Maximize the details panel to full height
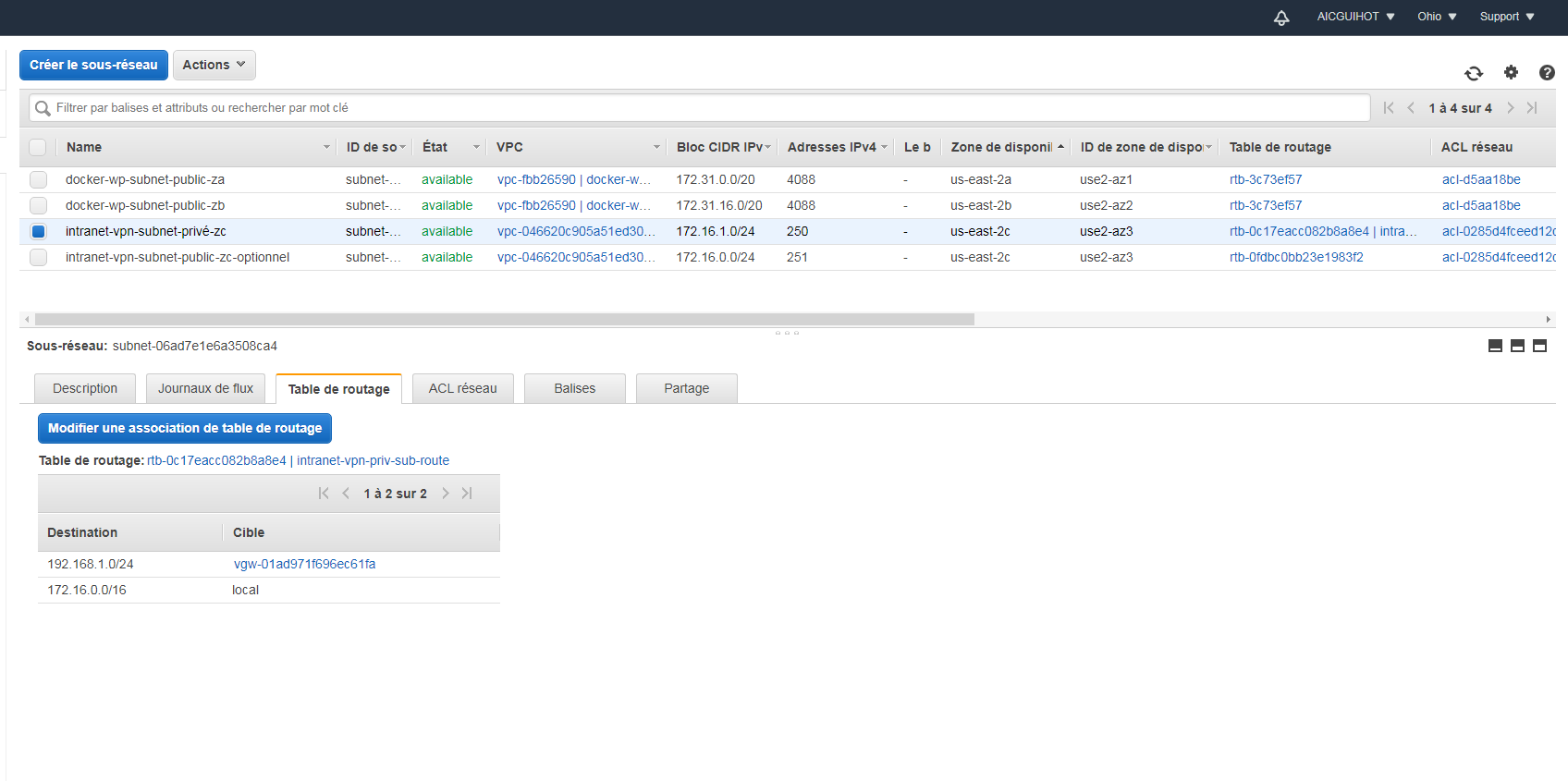 (x=1539, y=346)
